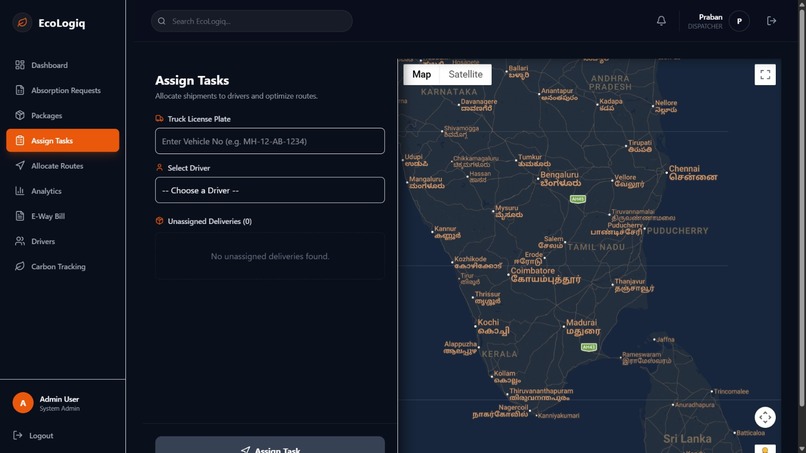The image size is (806, 453).
Task: Open notifications bell icon
Action: point(661,21)
